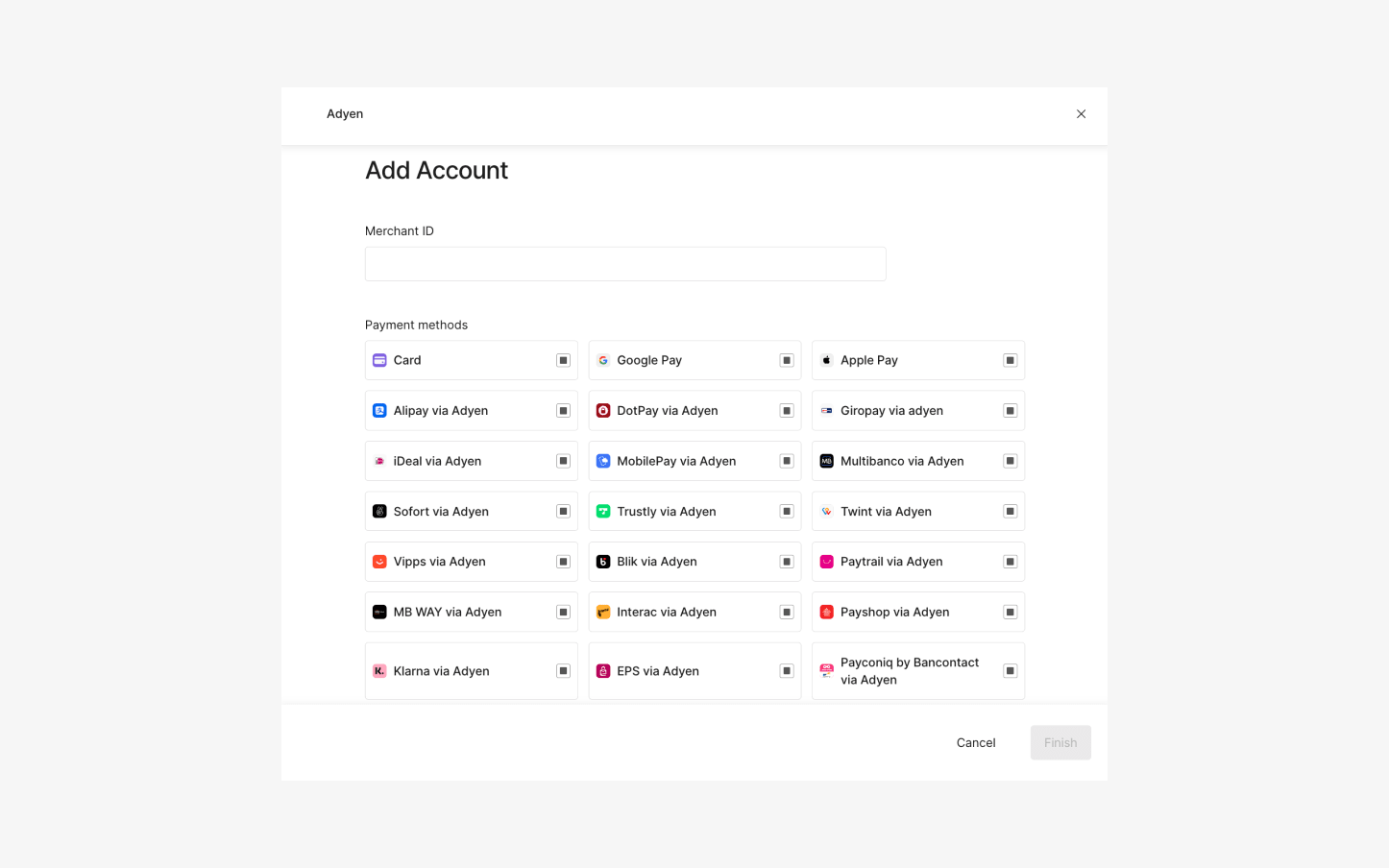Image resolution: width=1389 pixels, height=868 pixels.
Task: Click the Finish button
Action: click(1060, 743)
